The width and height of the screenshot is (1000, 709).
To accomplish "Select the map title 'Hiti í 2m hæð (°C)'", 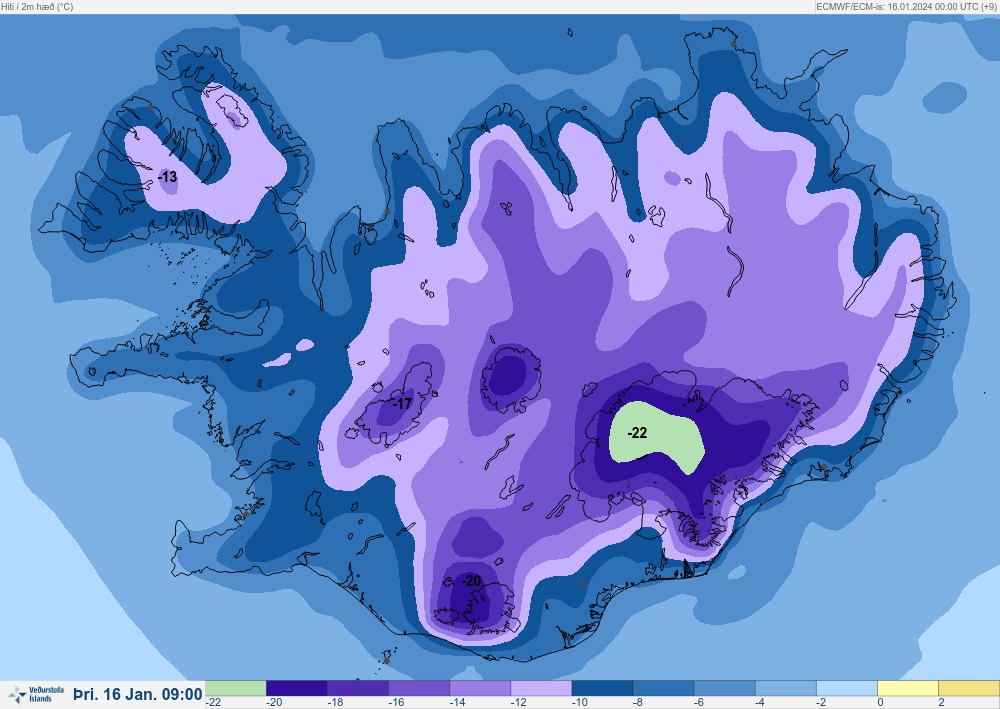I will (x=37, y=6).
